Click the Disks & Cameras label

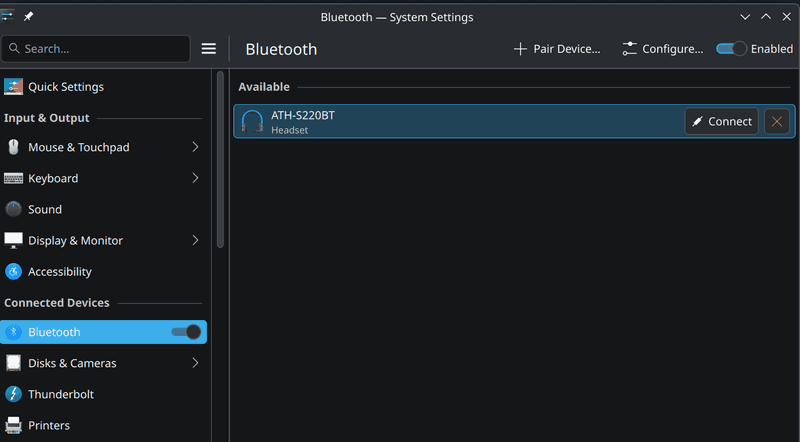point(72,363)
